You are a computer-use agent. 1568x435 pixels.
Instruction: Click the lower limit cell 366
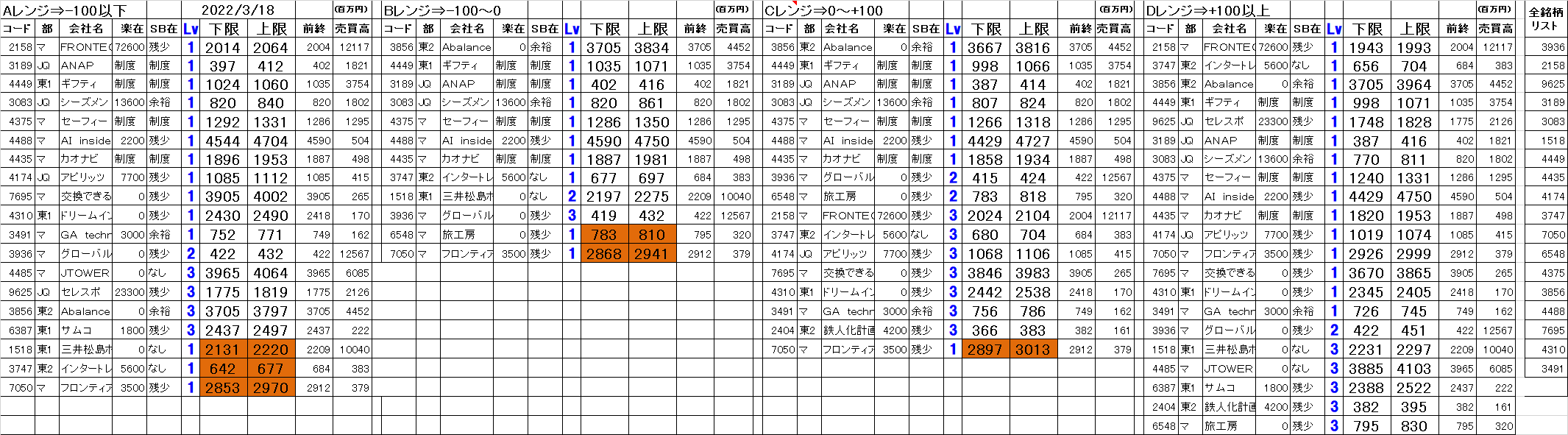[x=985, y=330]
